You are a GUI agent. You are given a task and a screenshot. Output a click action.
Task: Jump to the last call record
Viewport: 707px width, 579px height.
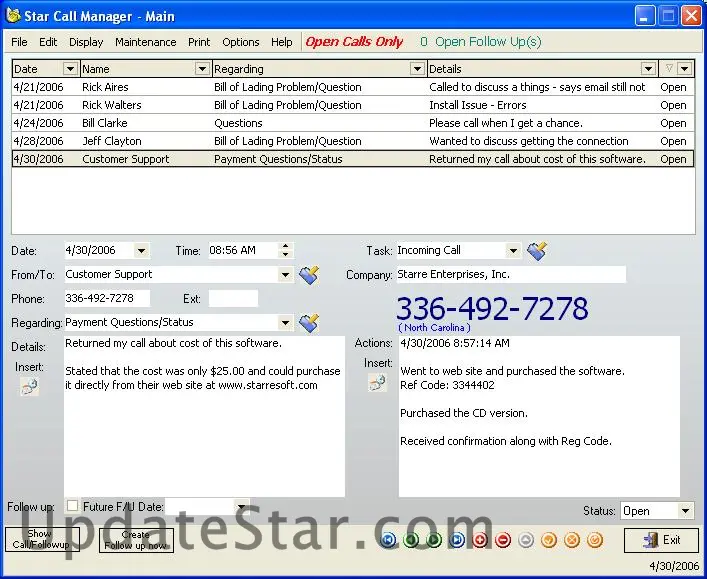[457, 541]
